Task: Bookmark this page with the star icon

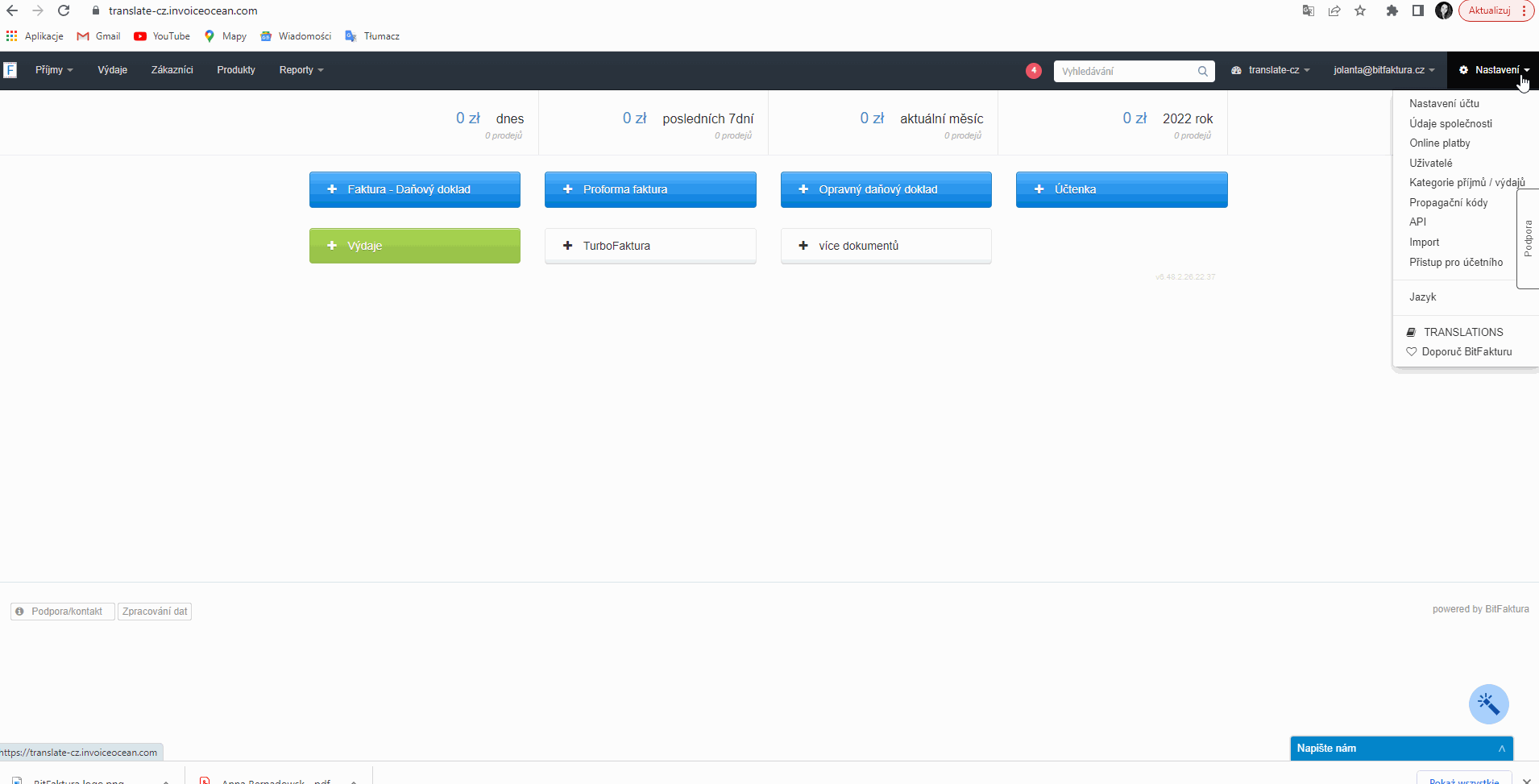Action: point(1360,10)
